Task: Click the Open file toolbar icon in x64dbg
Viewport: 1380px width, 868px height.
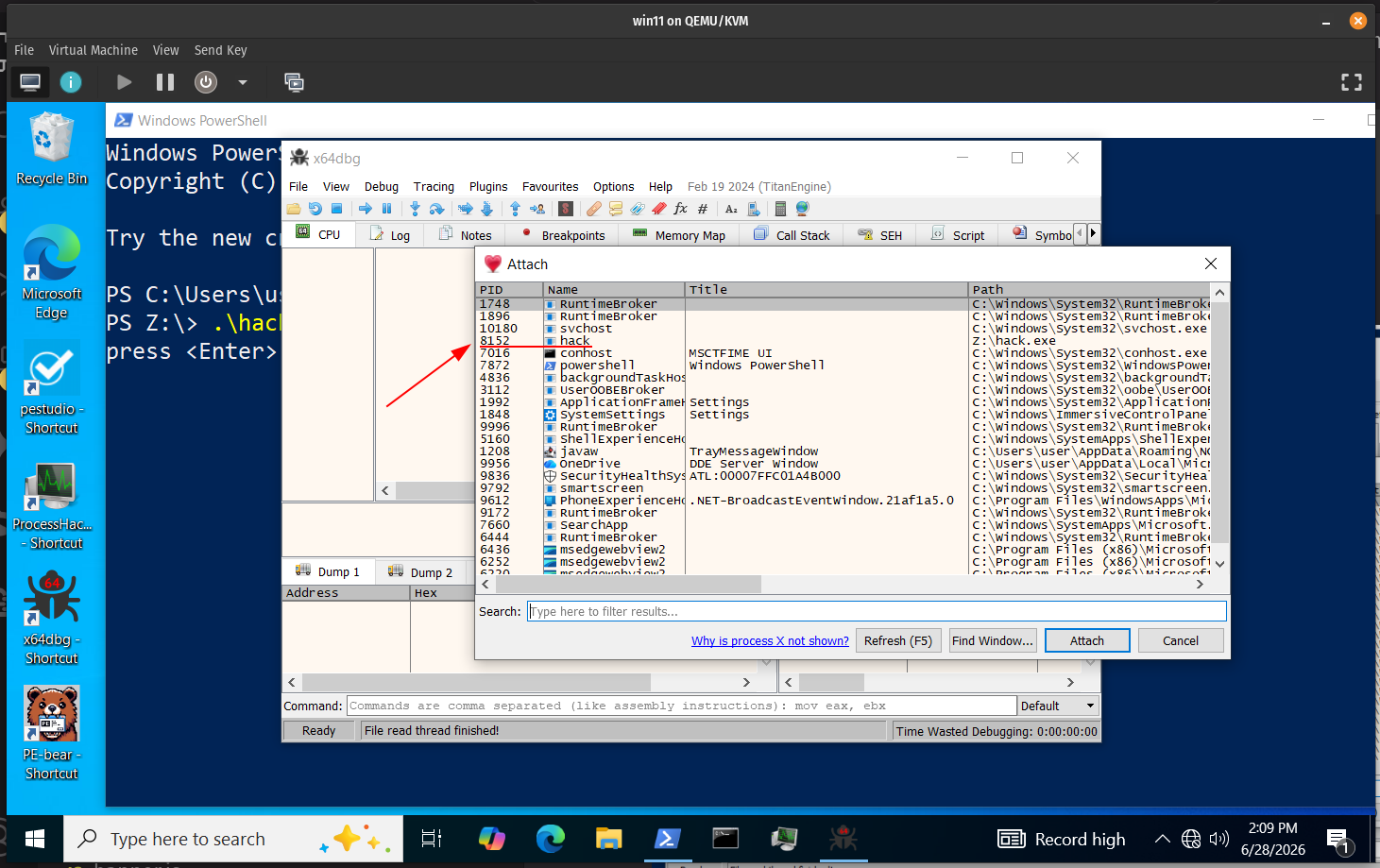Action: point(294,209)
